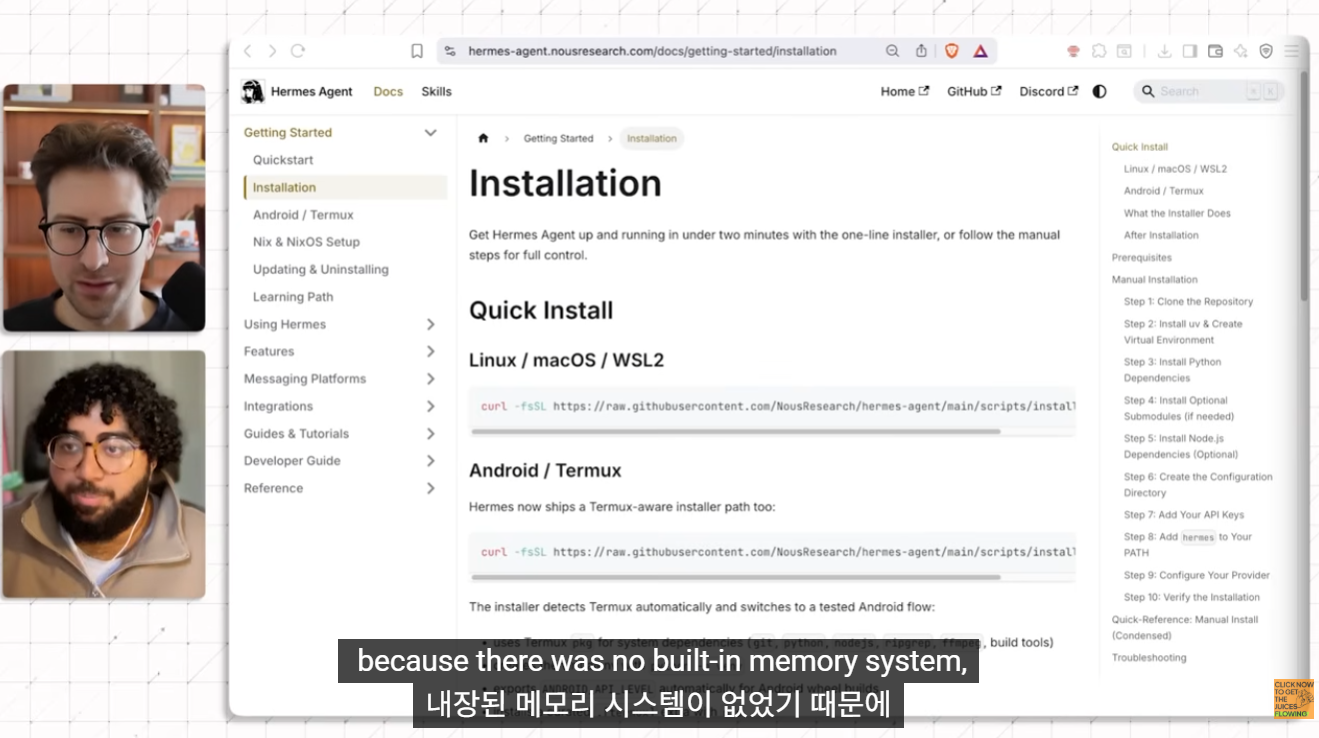
Task: Open the VPN shield icon
Action: (1266, 51)
